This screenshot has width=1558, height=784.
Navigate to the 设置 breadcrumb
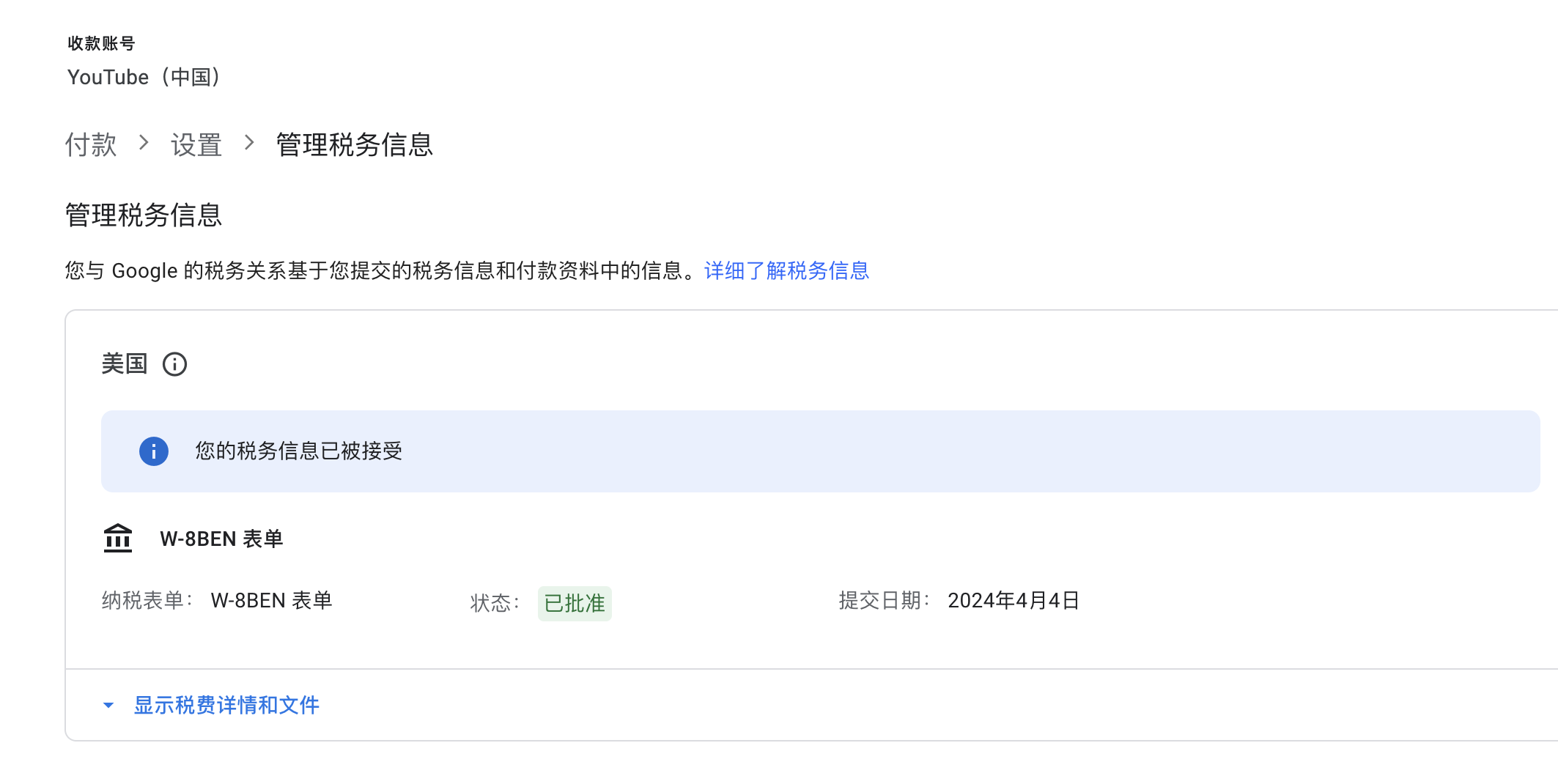(x=196, y=144)
